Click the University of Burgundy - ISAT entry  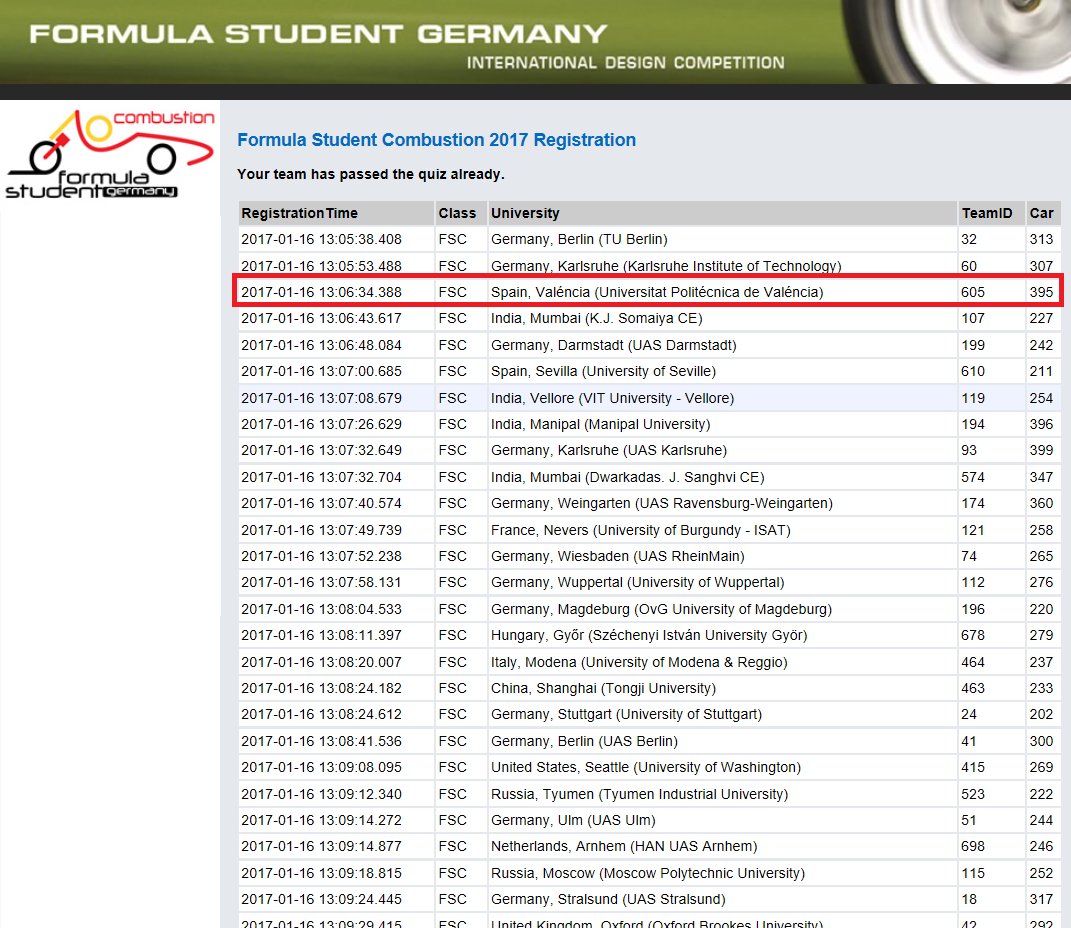(x=641, y=530)
